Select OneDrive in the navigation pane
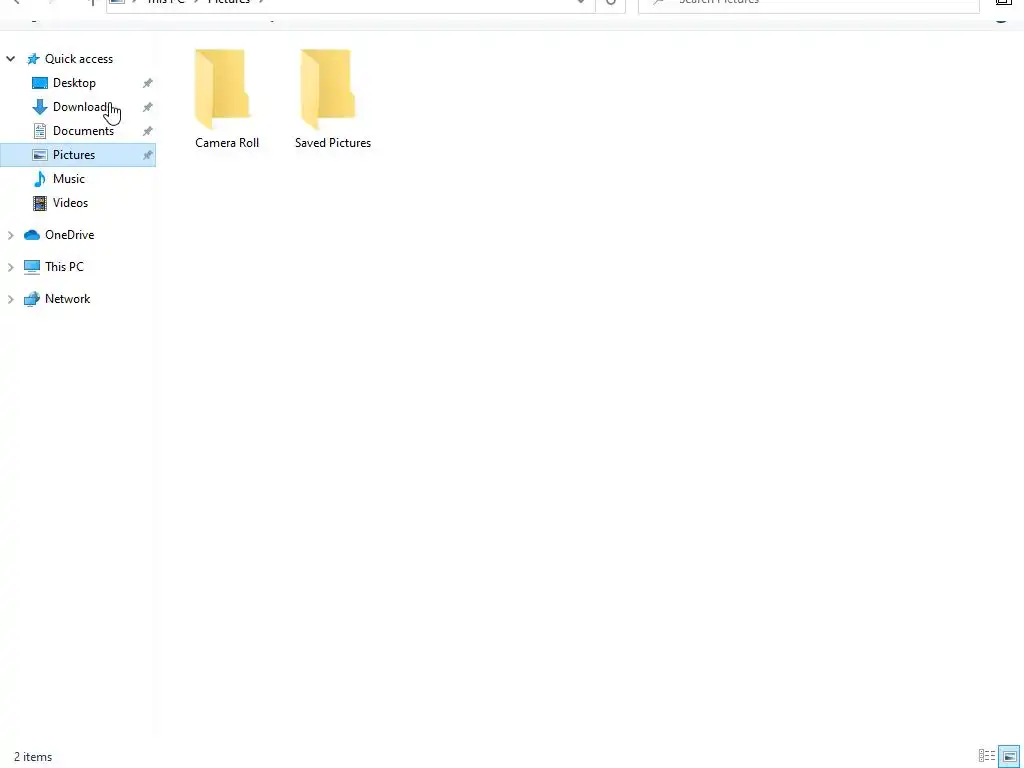Viewport: 1024px width, 768px height. pyautogui.click(x=69, y=235)
